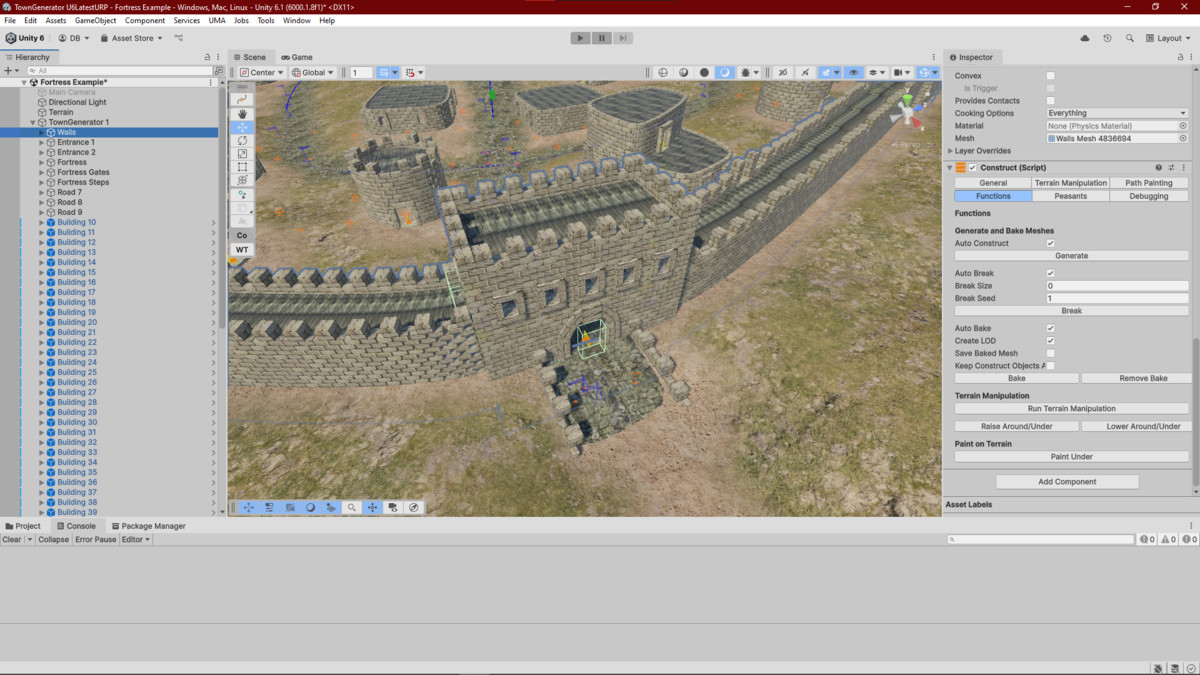
Task: Open the Layout dropdown
Action: pyautogui.click(x=1169, y=38)
